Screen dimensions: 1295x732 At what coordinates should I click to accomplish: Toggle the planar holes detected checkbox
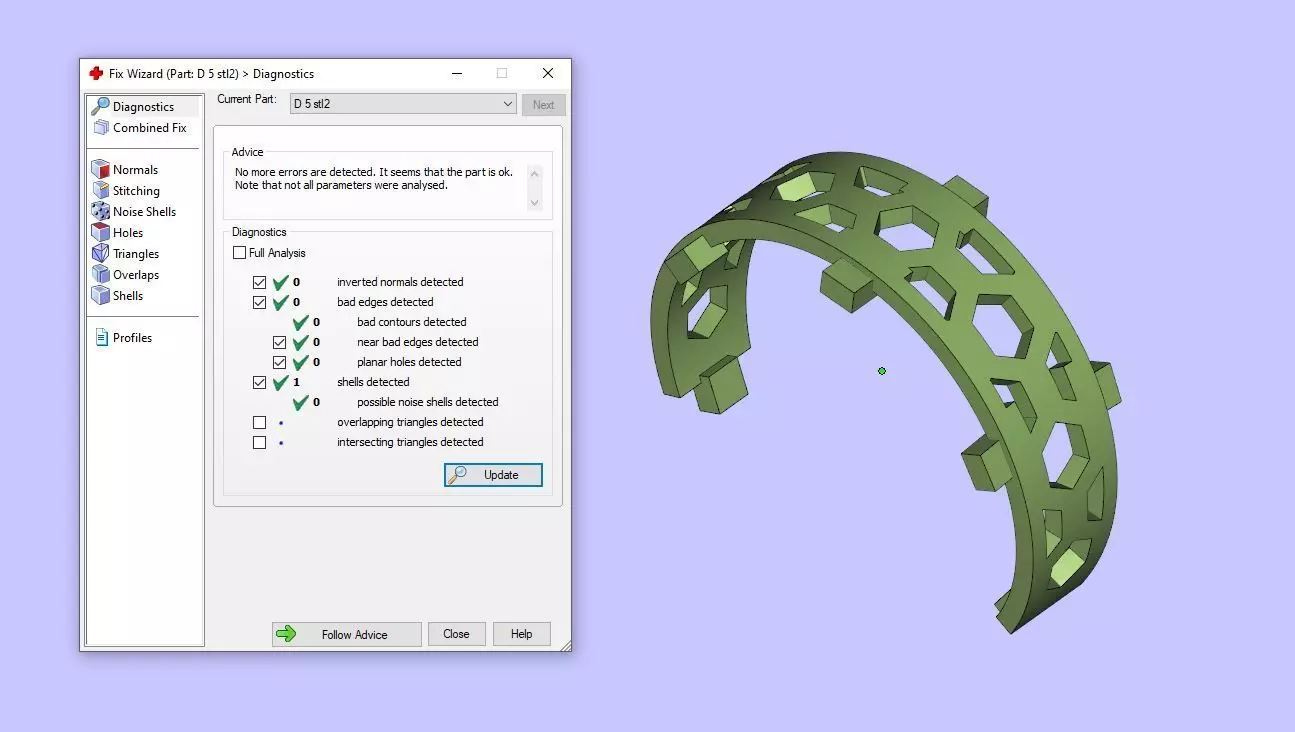[x=280, y=362]
